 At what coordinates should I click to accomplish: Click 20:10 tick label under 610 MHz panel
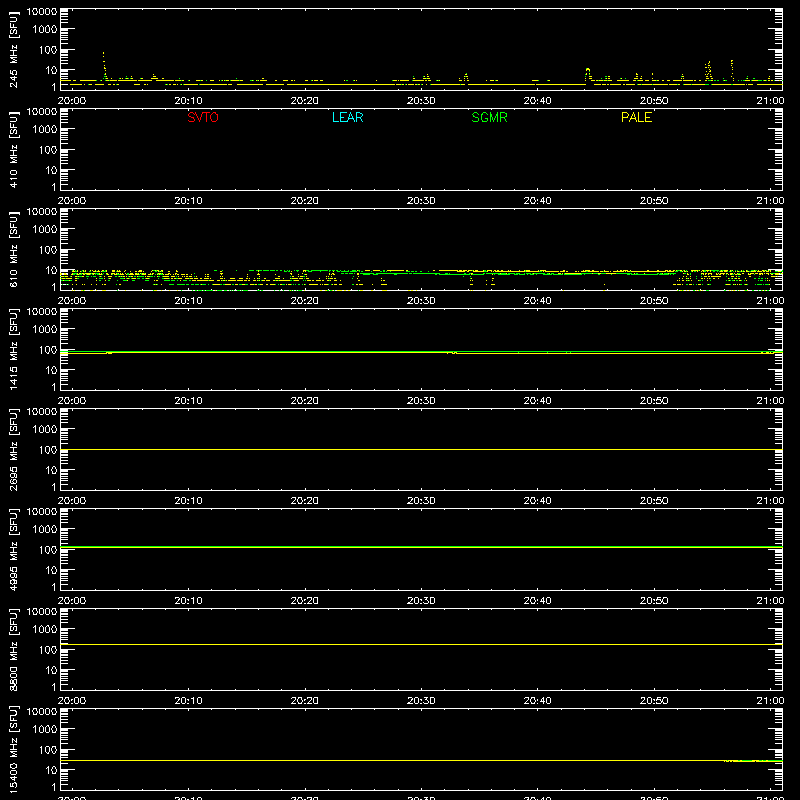[188, 301]
